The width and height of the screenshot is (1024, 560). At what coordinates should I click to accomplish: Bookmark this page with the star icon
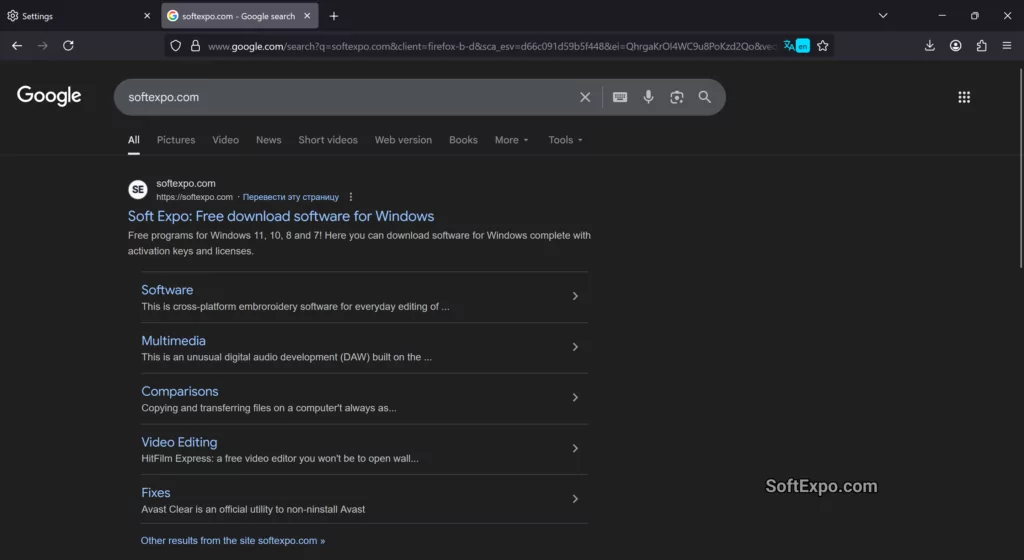coord(823,46)
